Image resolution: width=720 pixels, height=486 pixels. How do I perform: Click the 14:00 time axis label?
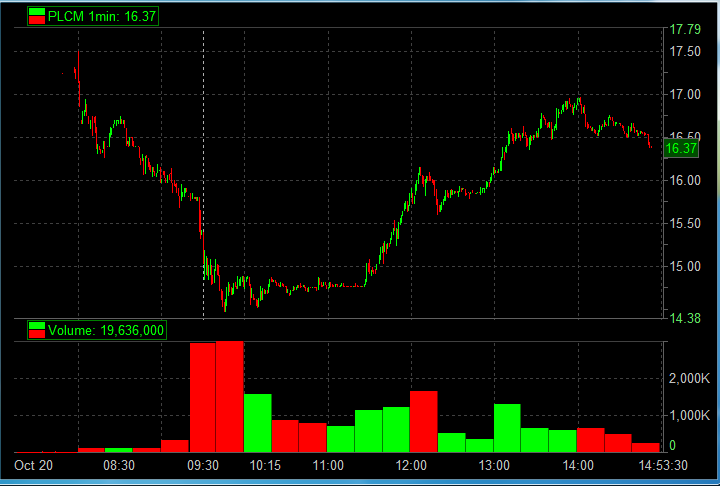click(x=578, y=465)
